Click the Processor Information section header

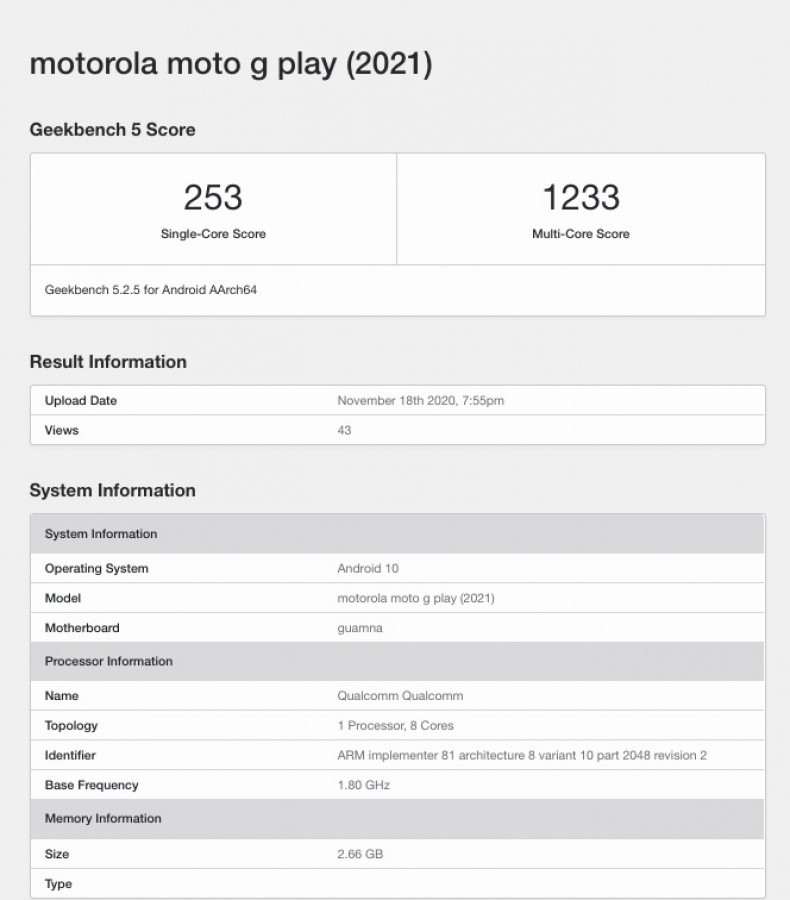(108, 661)
